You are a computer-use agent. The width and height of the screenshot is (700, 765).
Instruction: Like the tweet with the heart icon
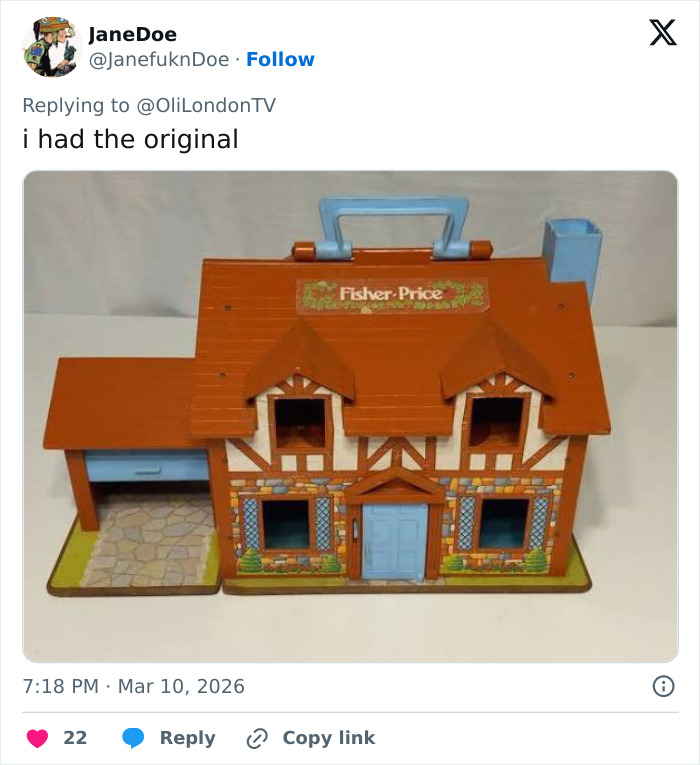tap(37, 738)
